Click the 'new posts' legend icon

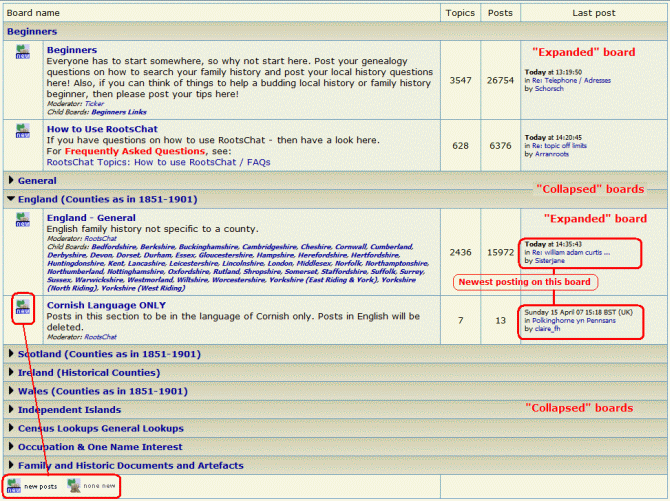(x=14, y=486)
